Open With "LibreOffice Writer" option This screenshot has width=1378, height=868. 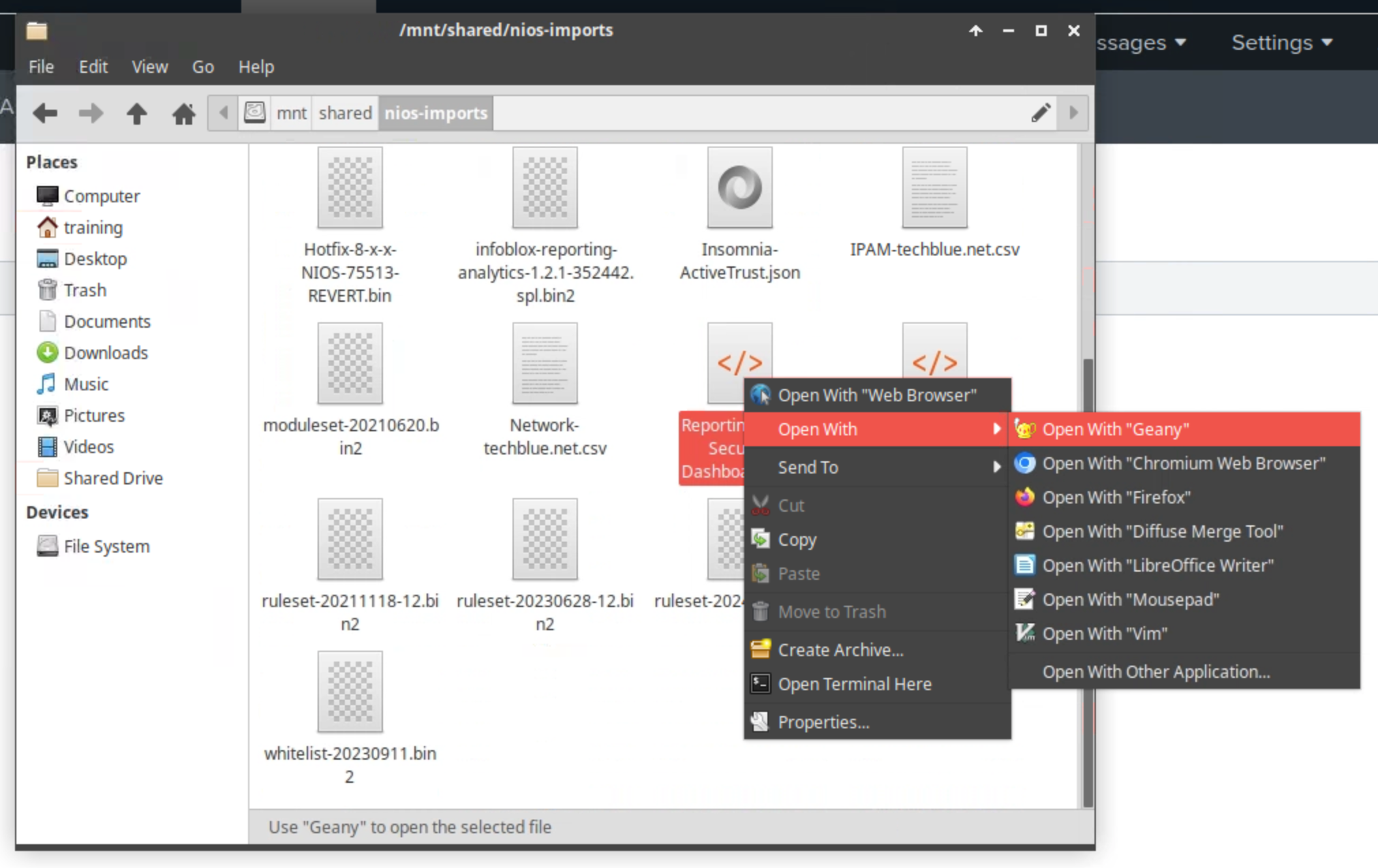[x=1157, y=565]
